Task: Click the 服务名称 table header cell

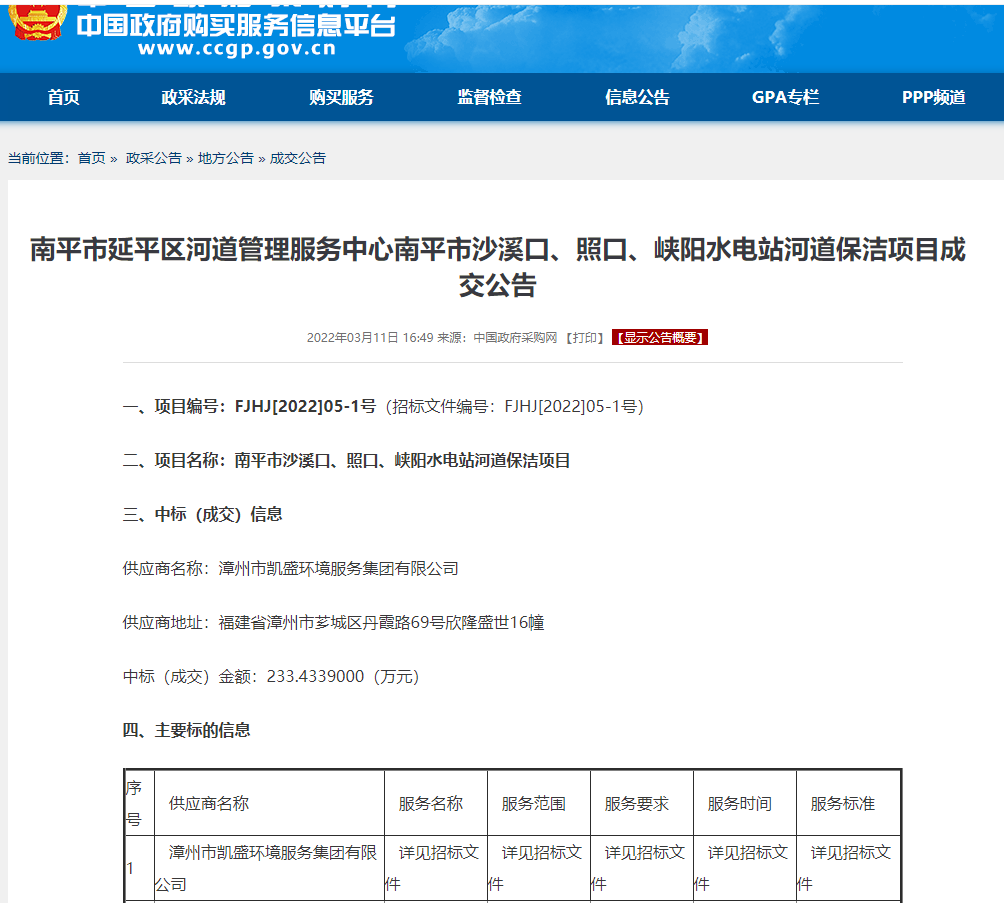Action: 436,803
